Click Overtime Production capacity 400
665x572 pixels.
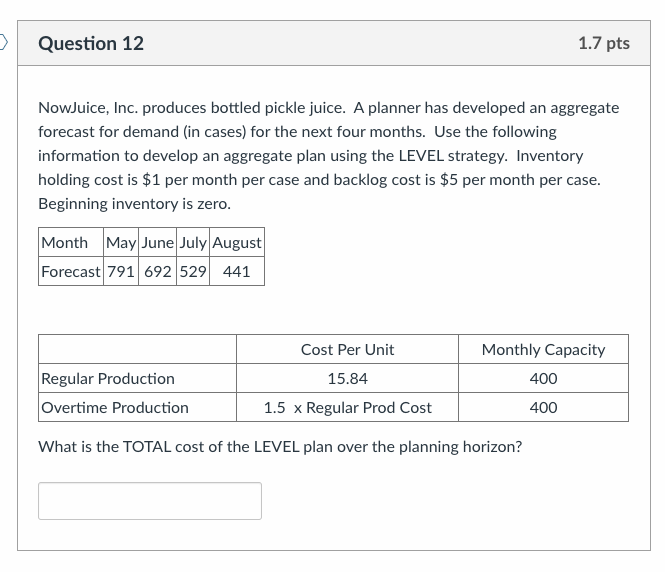tap(543, 407)
